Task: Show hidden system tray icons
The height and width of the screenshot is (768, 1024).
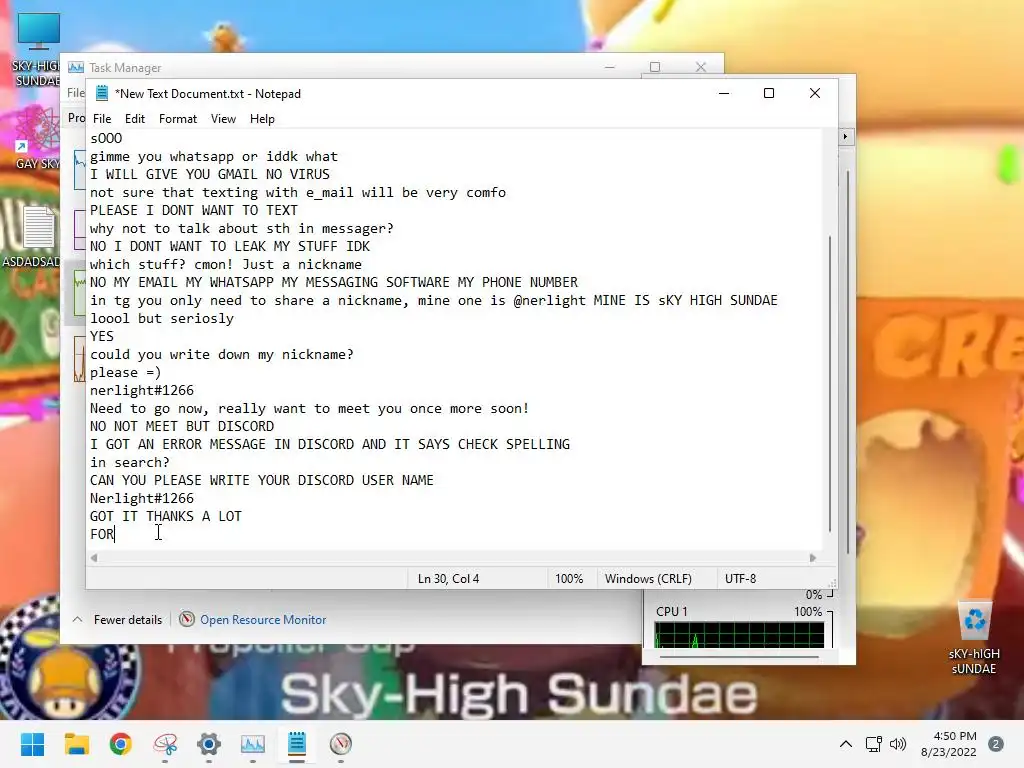Action: point(846,744)
